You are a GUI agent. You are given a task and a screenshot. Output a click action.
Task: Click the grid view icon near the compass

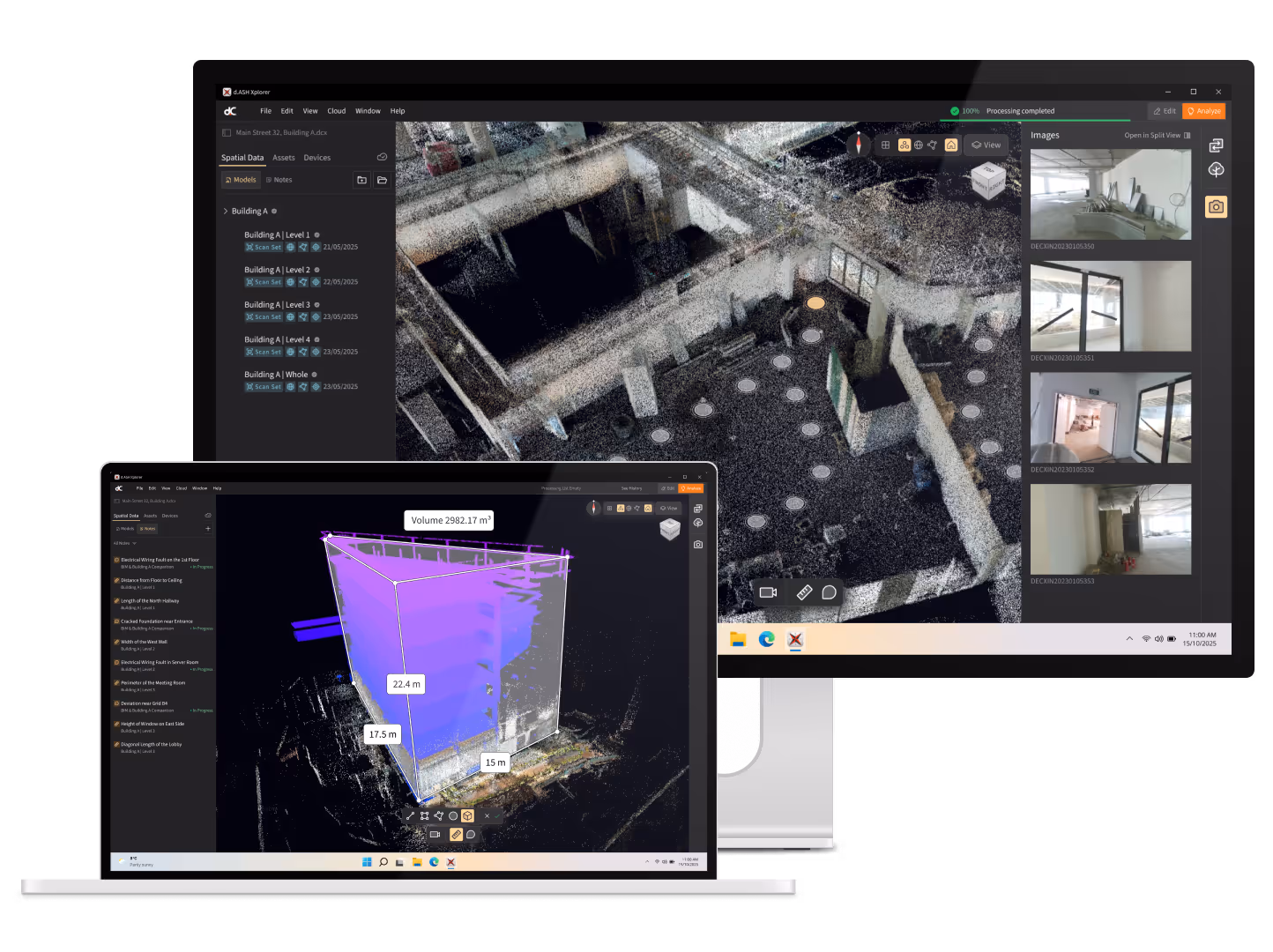tap(885, 145)
